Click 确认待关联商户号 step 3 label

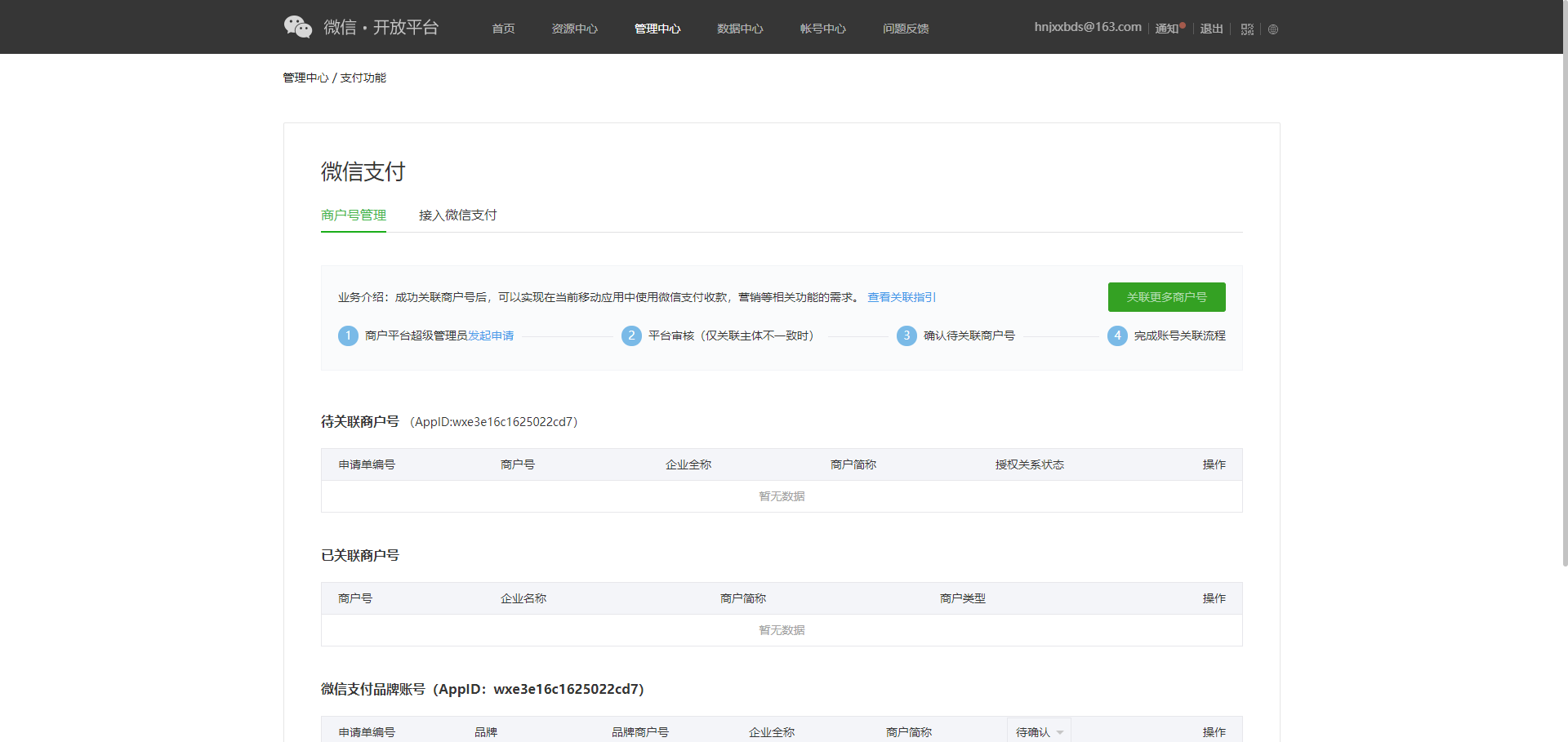(969, 335)
